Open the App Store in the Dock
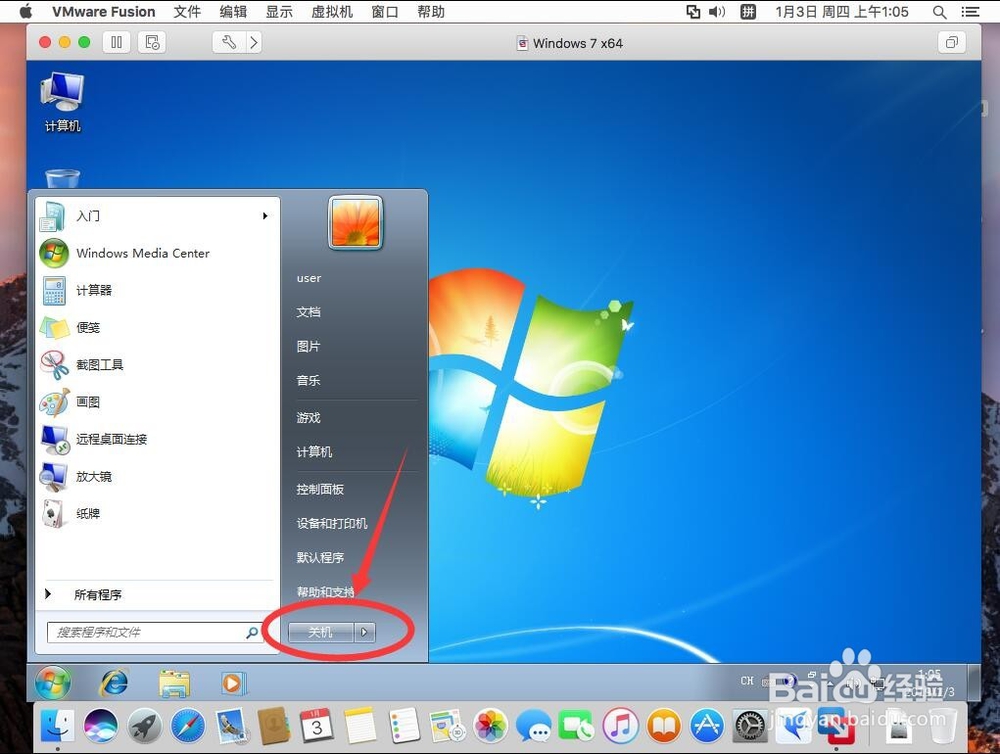The height and width of the screenshot is (754, 1000). (x=707, y=726)
